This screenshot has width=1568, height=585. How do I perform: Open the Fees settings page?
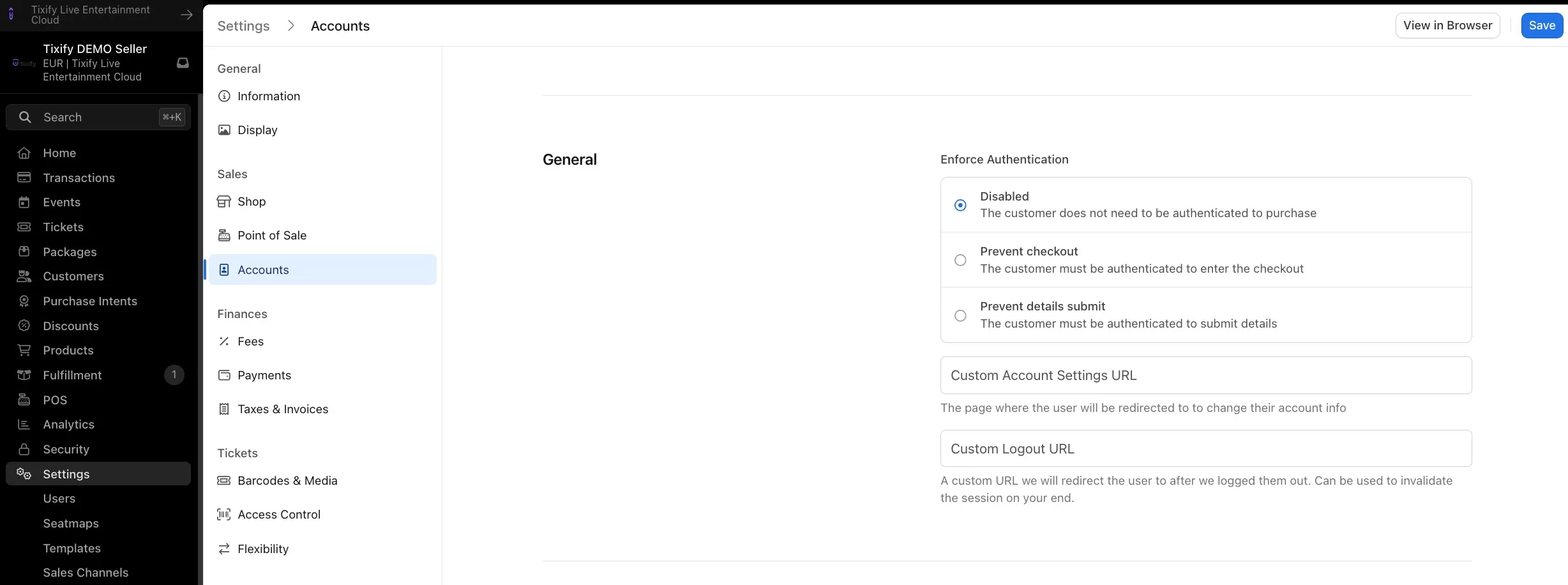tap(322, 341)
